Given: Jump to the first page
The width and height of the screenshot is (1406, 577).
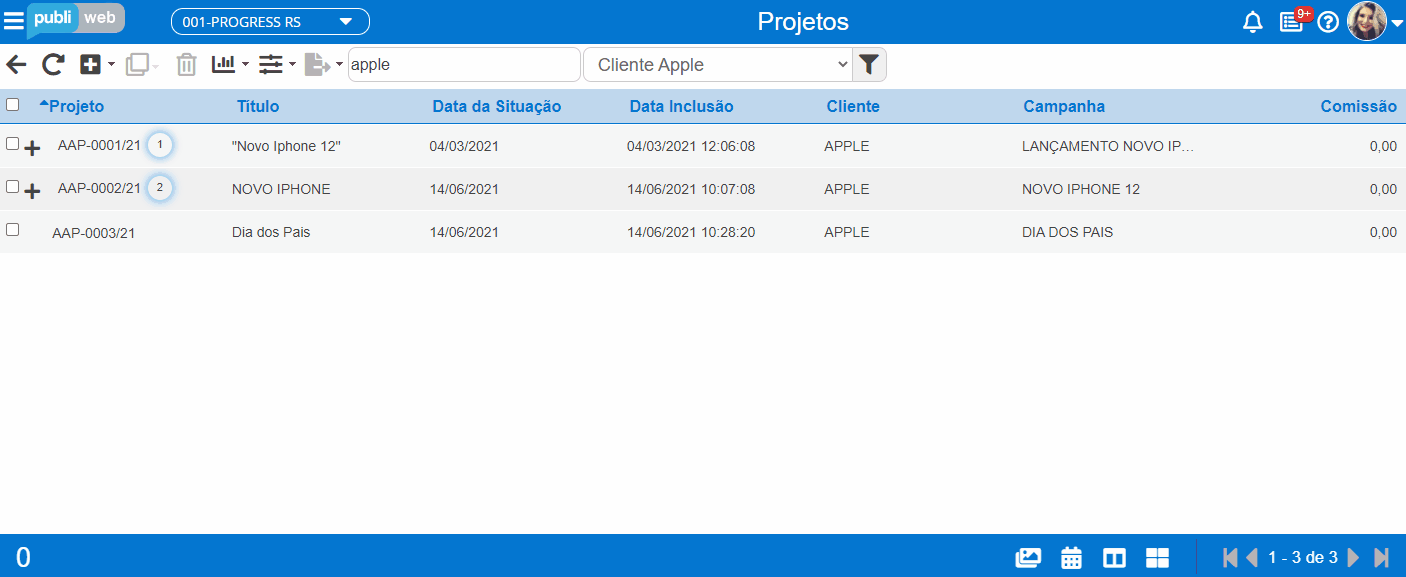Looking at the screenshot, I should [x=1230, y=557].
